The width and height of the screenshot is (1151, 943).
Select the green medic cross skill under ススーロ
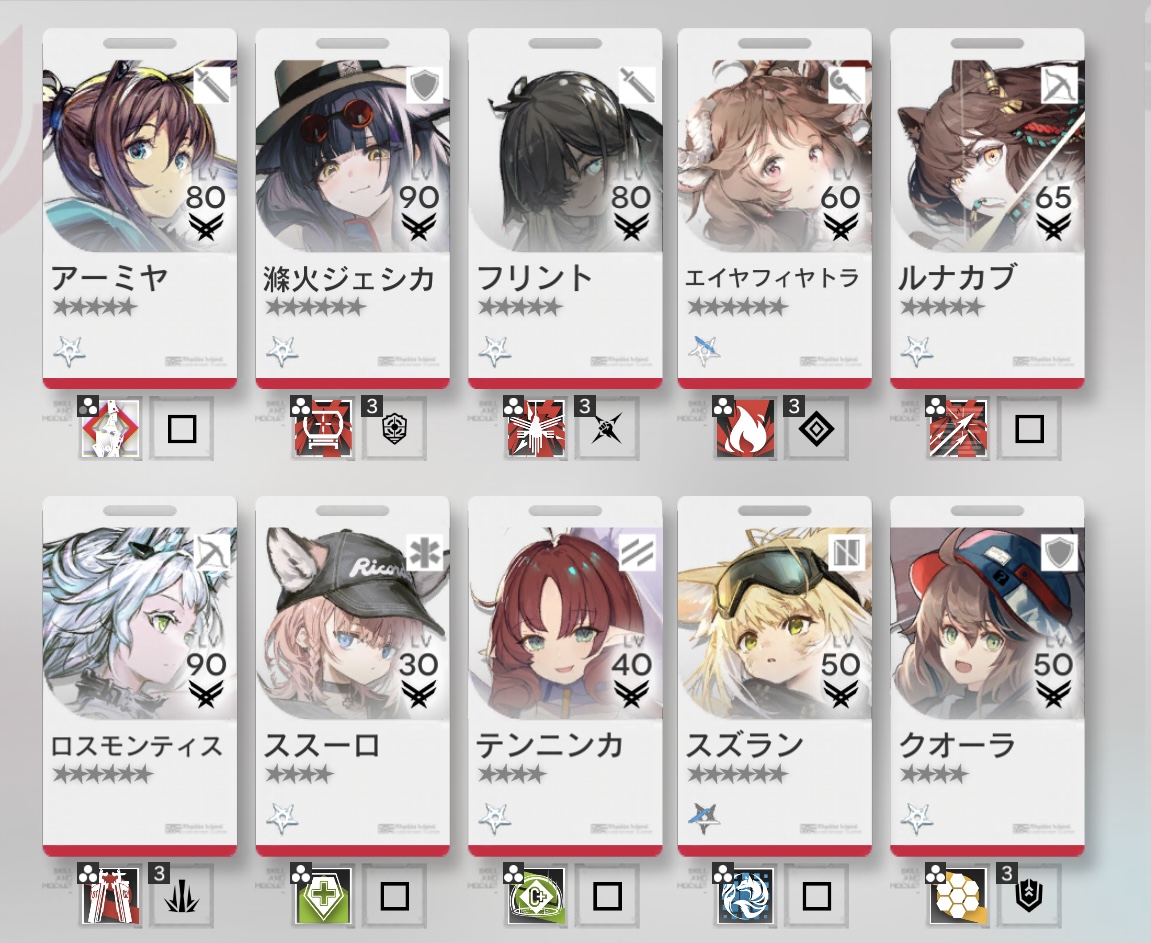coord(322,895)
